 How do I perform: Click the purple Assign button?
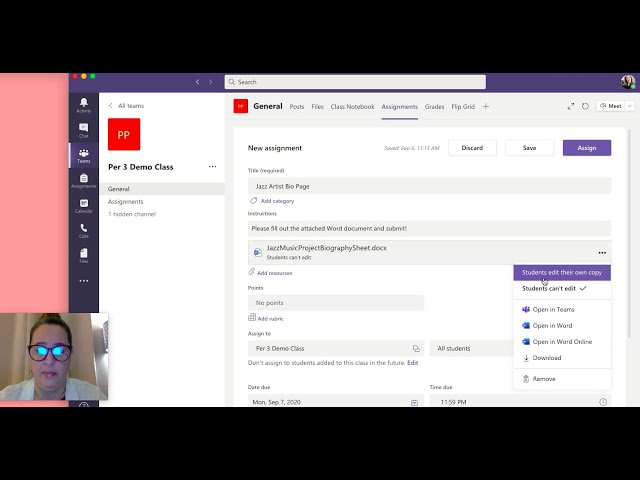[587, 148]
